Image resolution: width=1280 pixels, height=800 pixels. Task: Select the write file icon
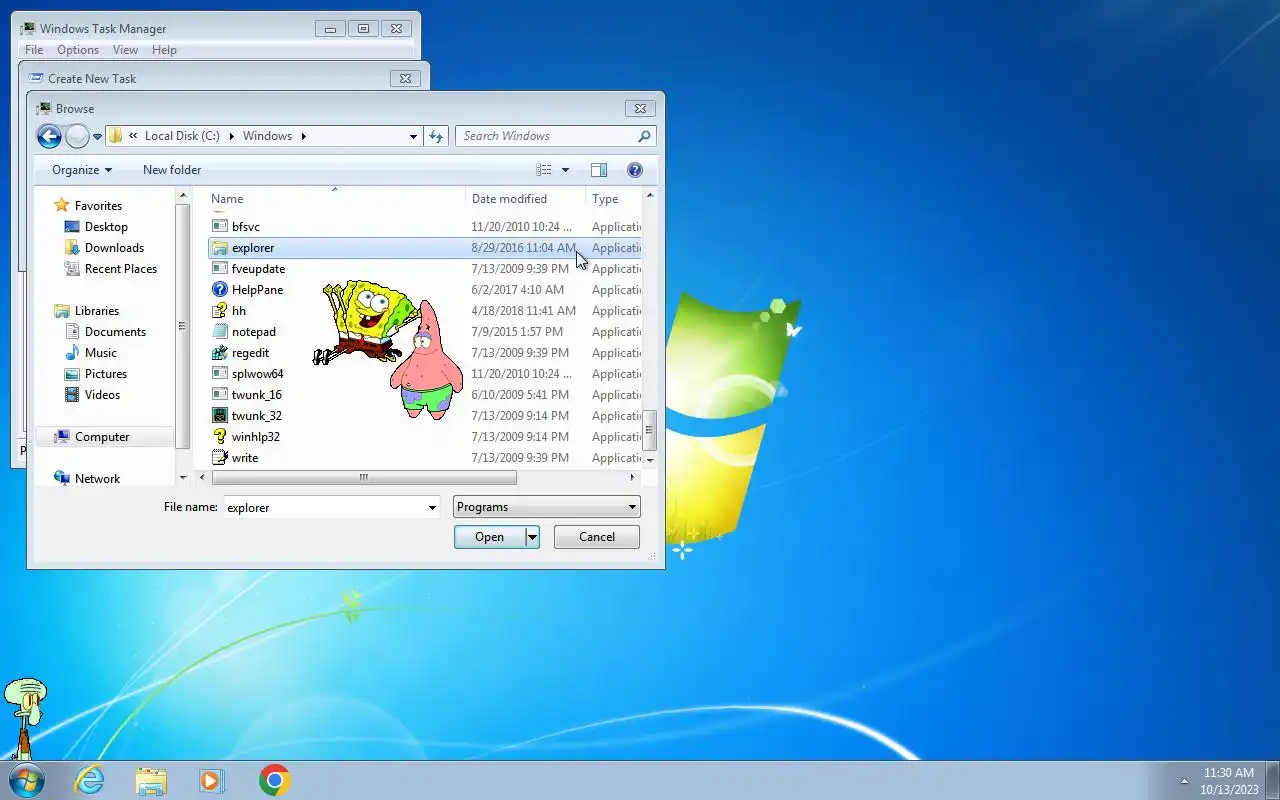(220, 458)
